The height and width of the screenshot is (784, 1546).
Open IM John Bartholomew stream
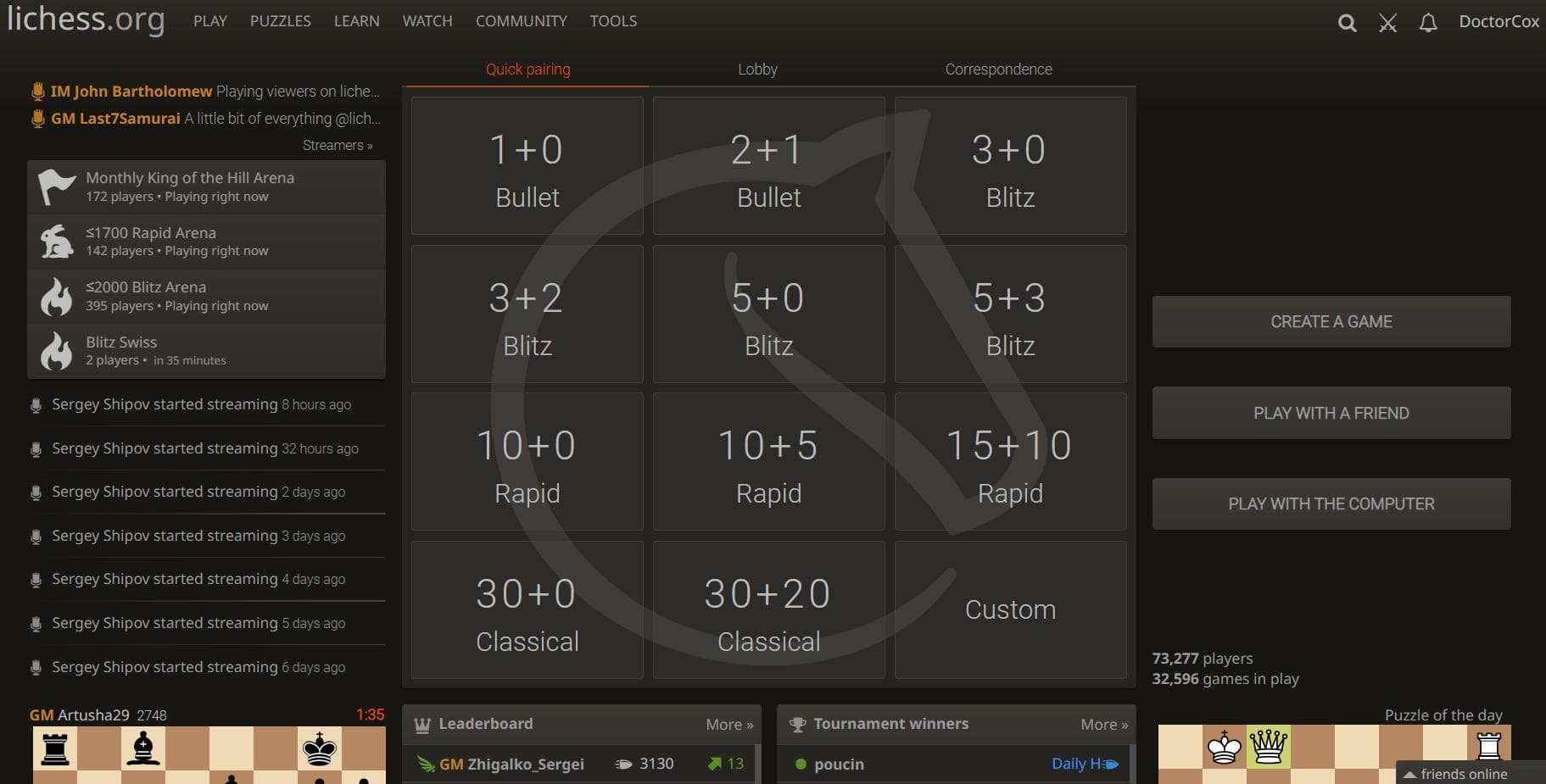point(206,91)
